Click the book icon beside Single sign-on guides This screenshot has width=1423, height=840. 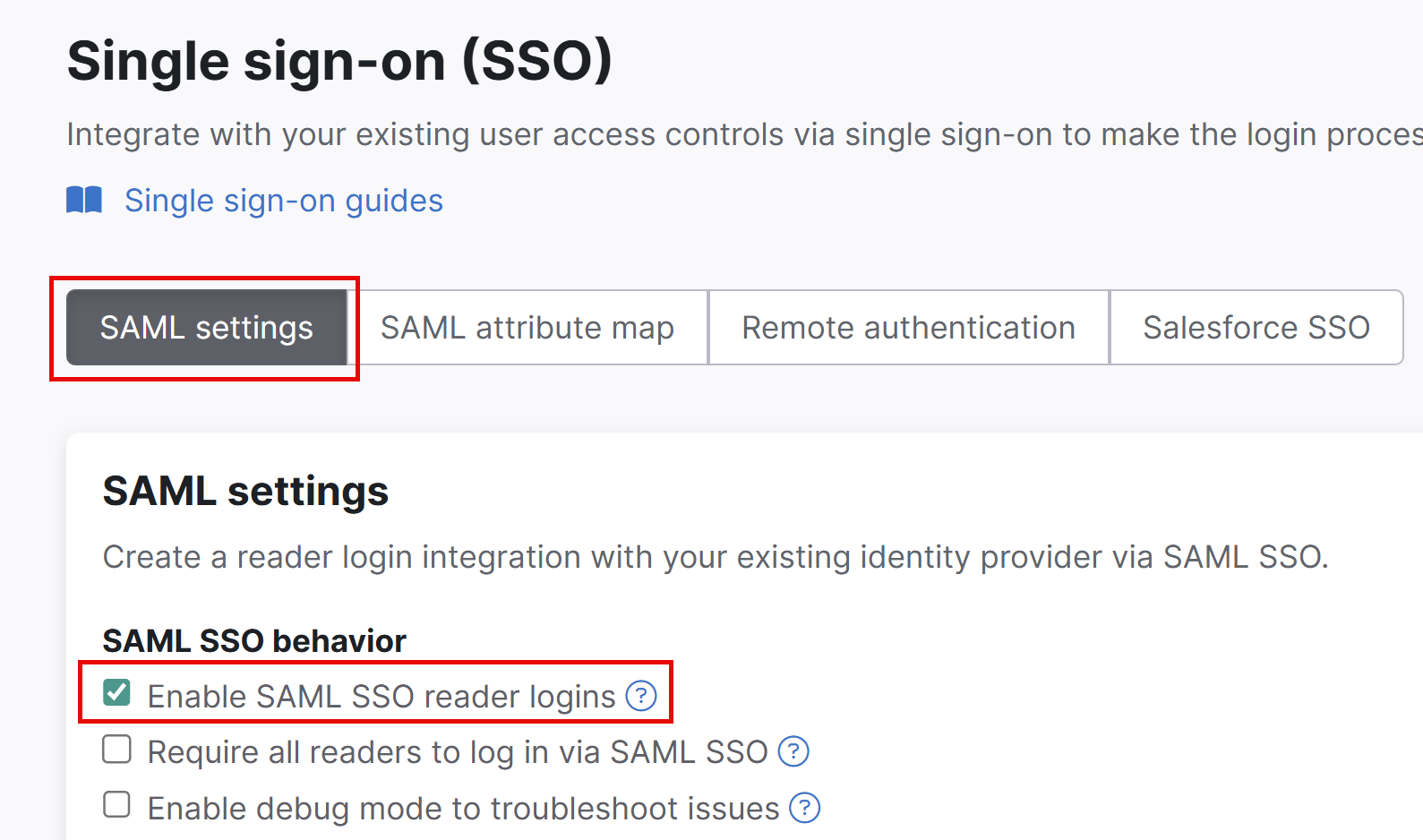(84, 200)
